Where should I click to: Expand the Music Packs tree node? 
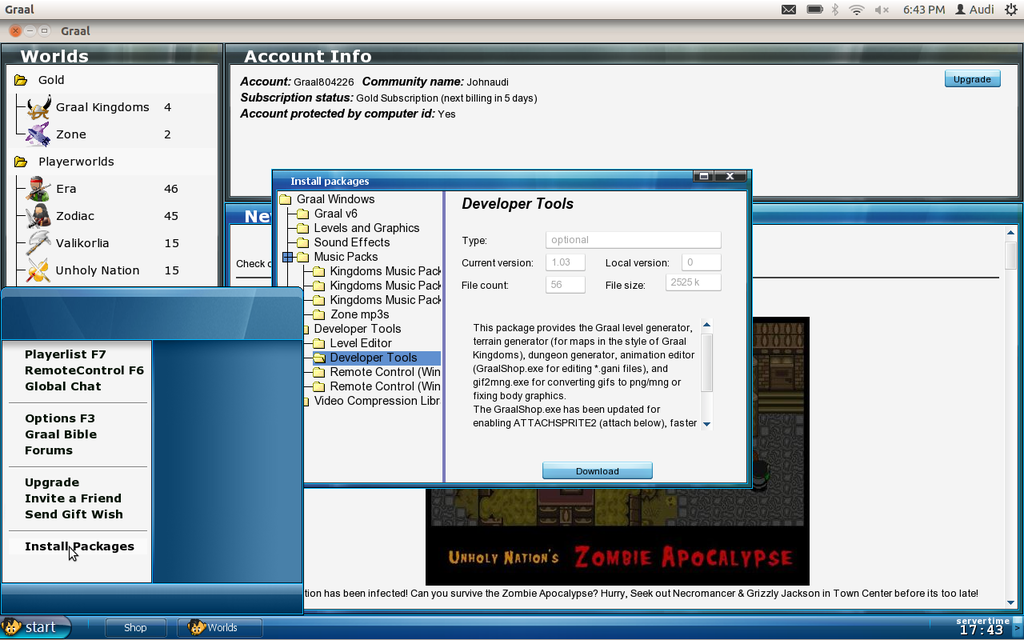[287, 257]
